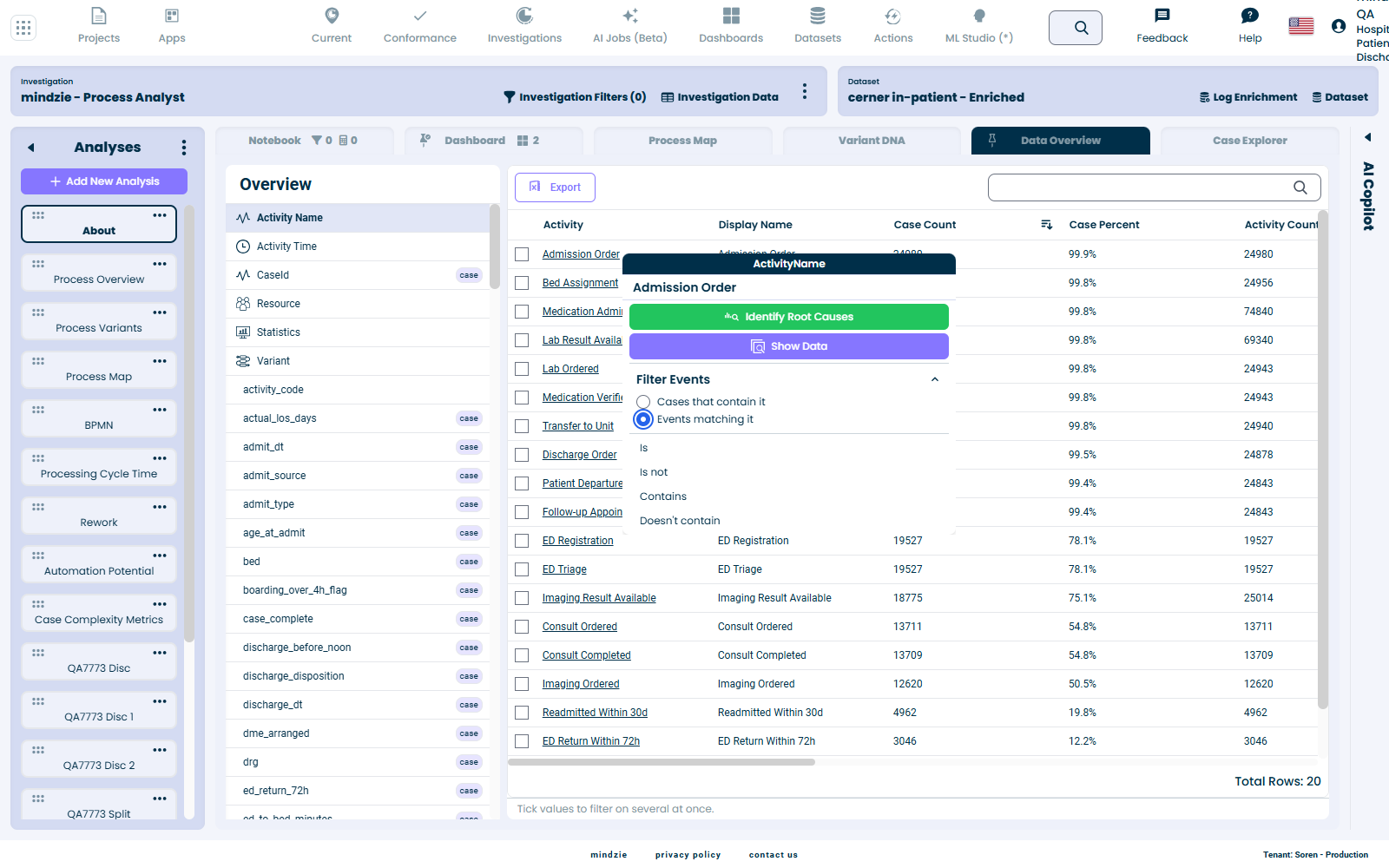This screenshot has width=1389, height=868.
Task: Tick the ED Triage row checkbox
Action: 522,569
